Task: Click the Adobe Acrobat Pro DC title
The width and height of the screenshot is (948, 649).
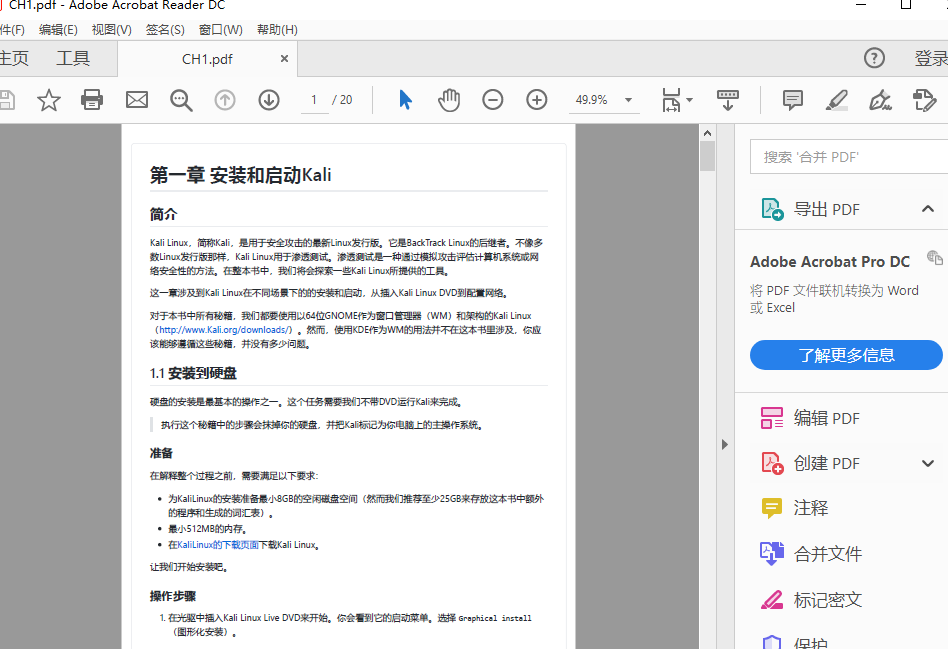Action: click(830, 262)
